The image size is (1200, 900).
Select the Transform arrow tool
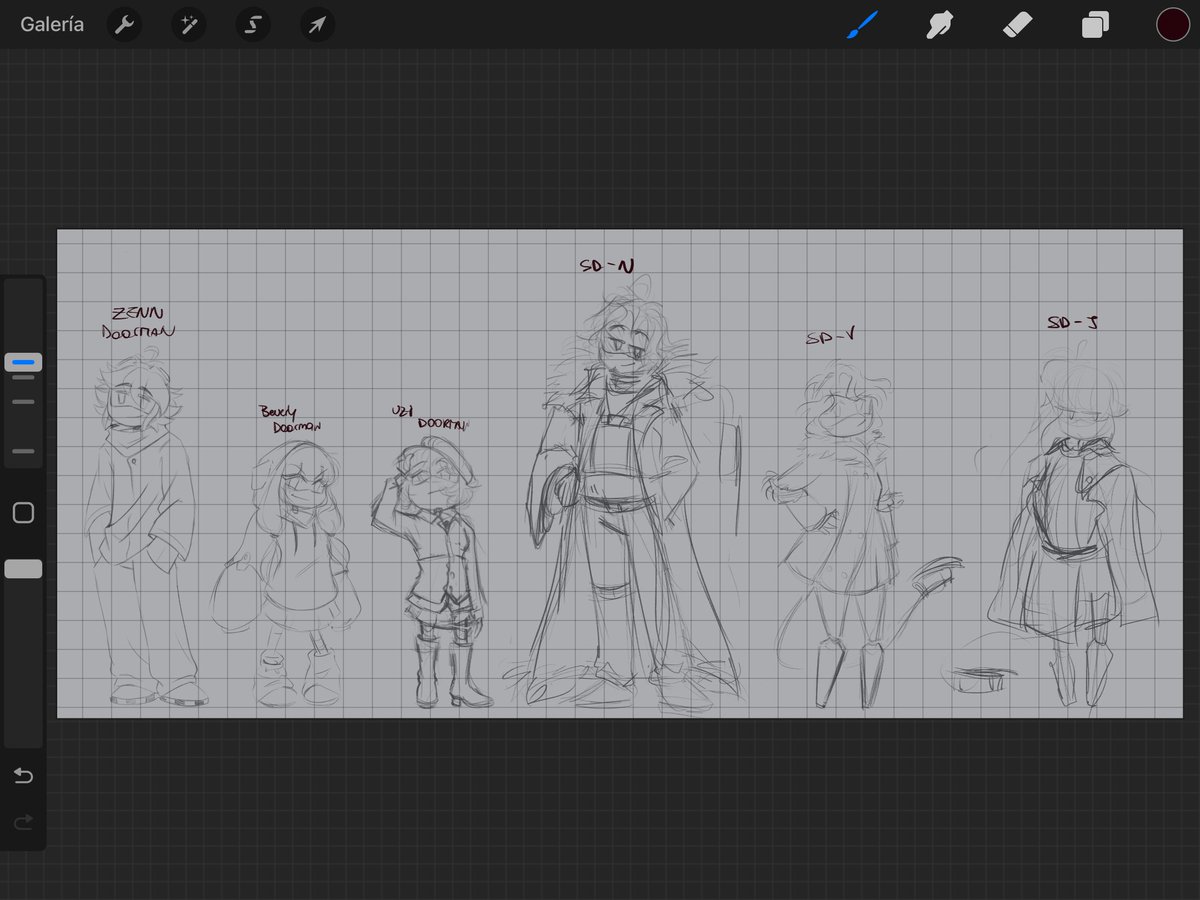pyautogui.click(x=316, y=24)
